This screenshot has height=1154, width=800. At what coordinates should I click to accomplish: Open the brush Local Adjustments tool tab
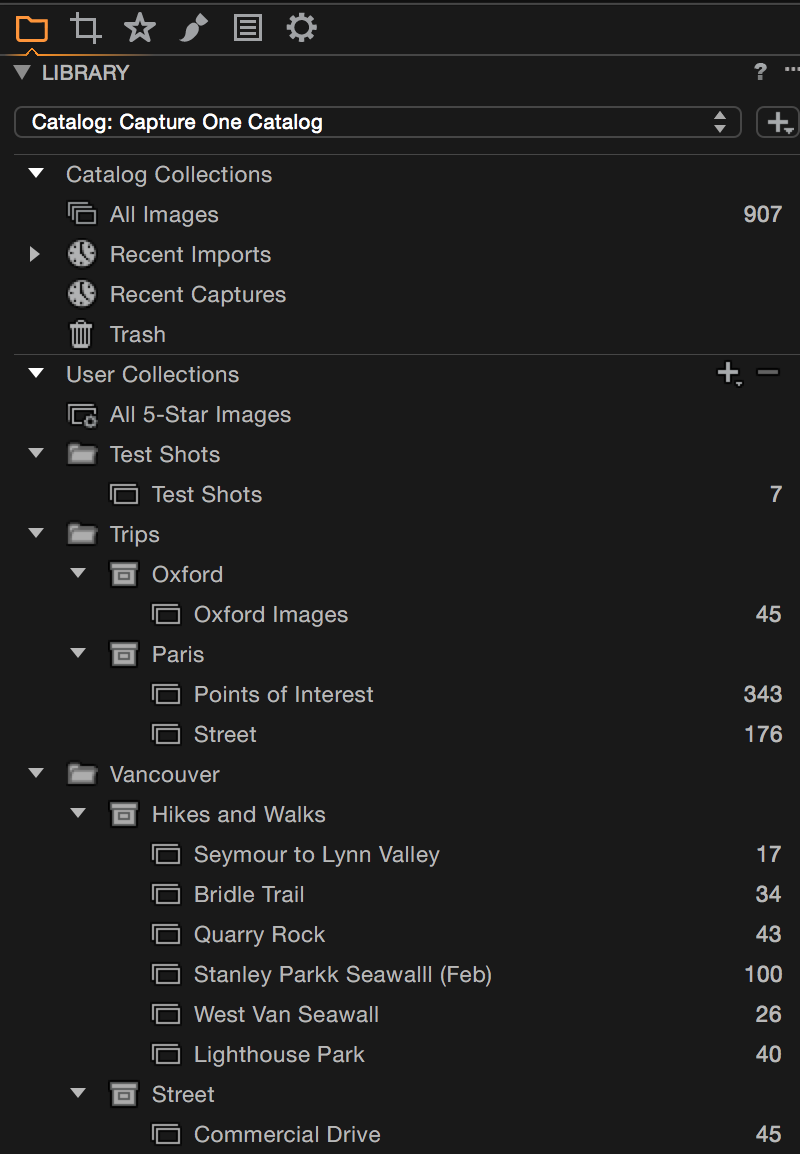(x=194, y=29)
